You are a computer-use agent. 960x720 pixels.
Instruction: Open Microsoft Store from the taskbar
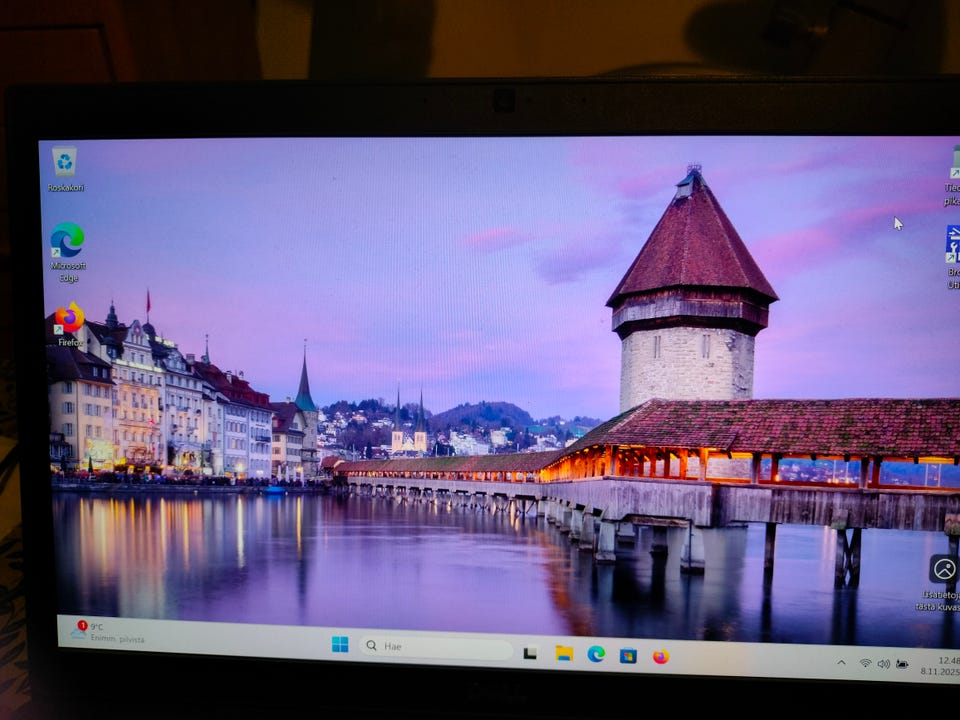point(628,656)
